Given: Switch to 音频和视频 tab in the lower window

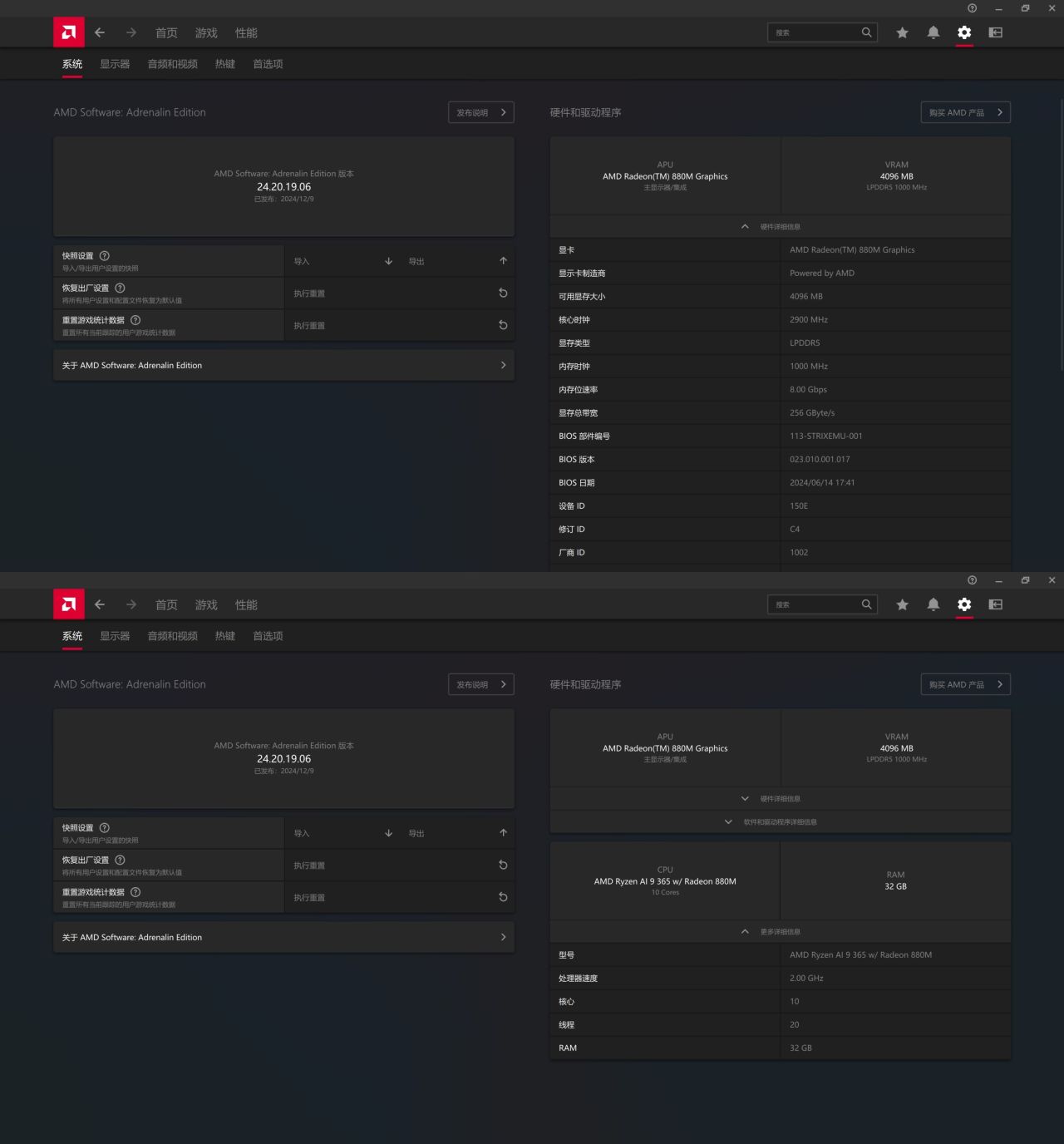Looking at the screenshot, I should 173,636.
